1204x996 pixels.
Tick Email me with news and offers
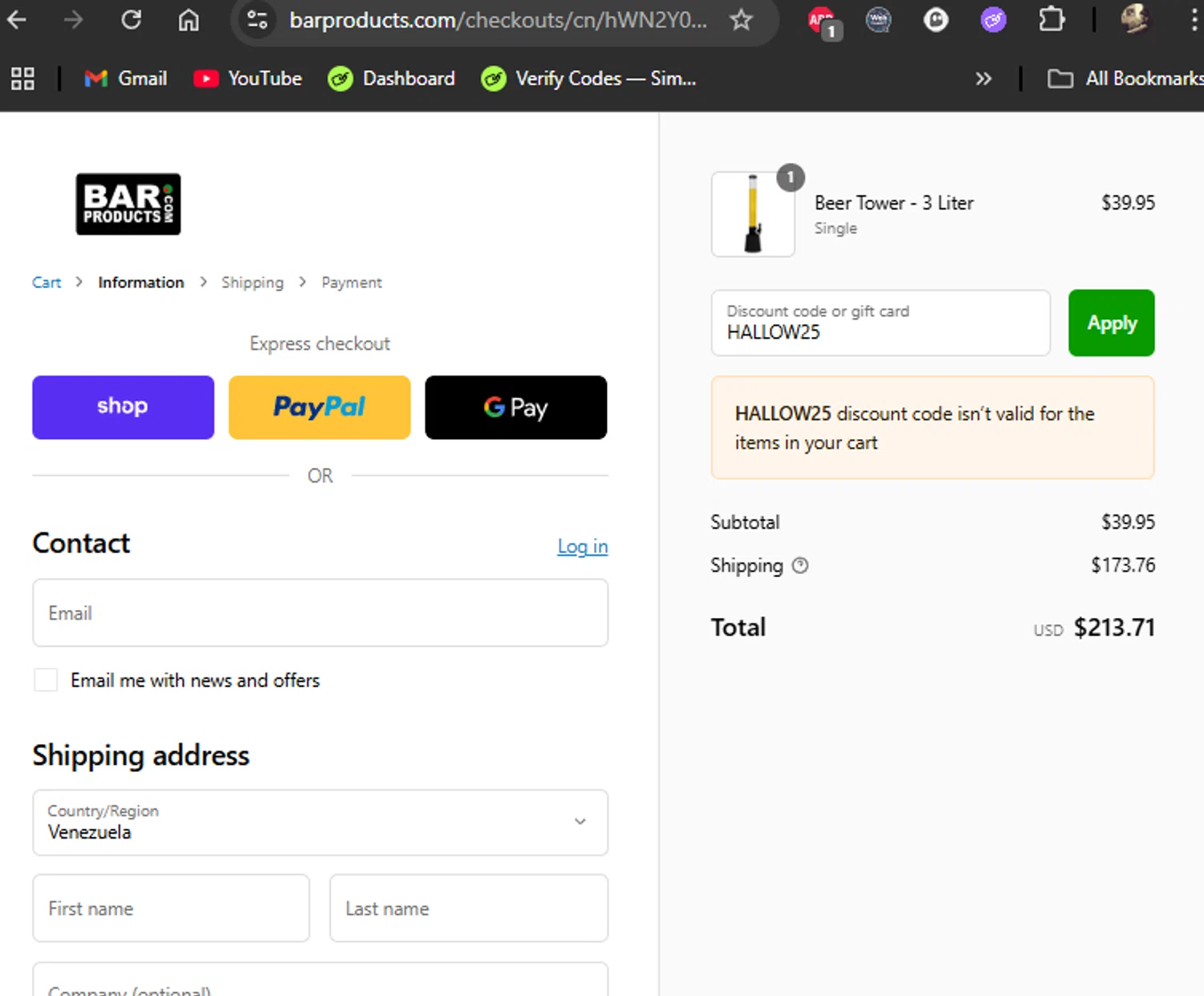pos(46,680)
